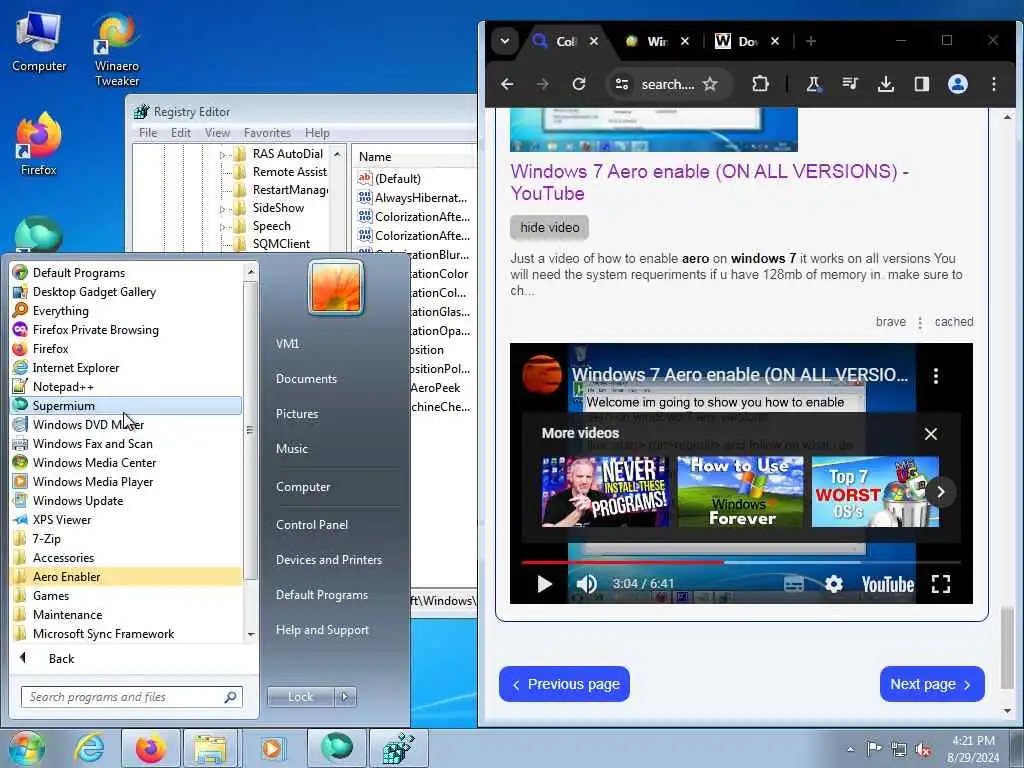Open Control Panel from Start menu
1024x768 pixels.
click(x=312, y=524)
